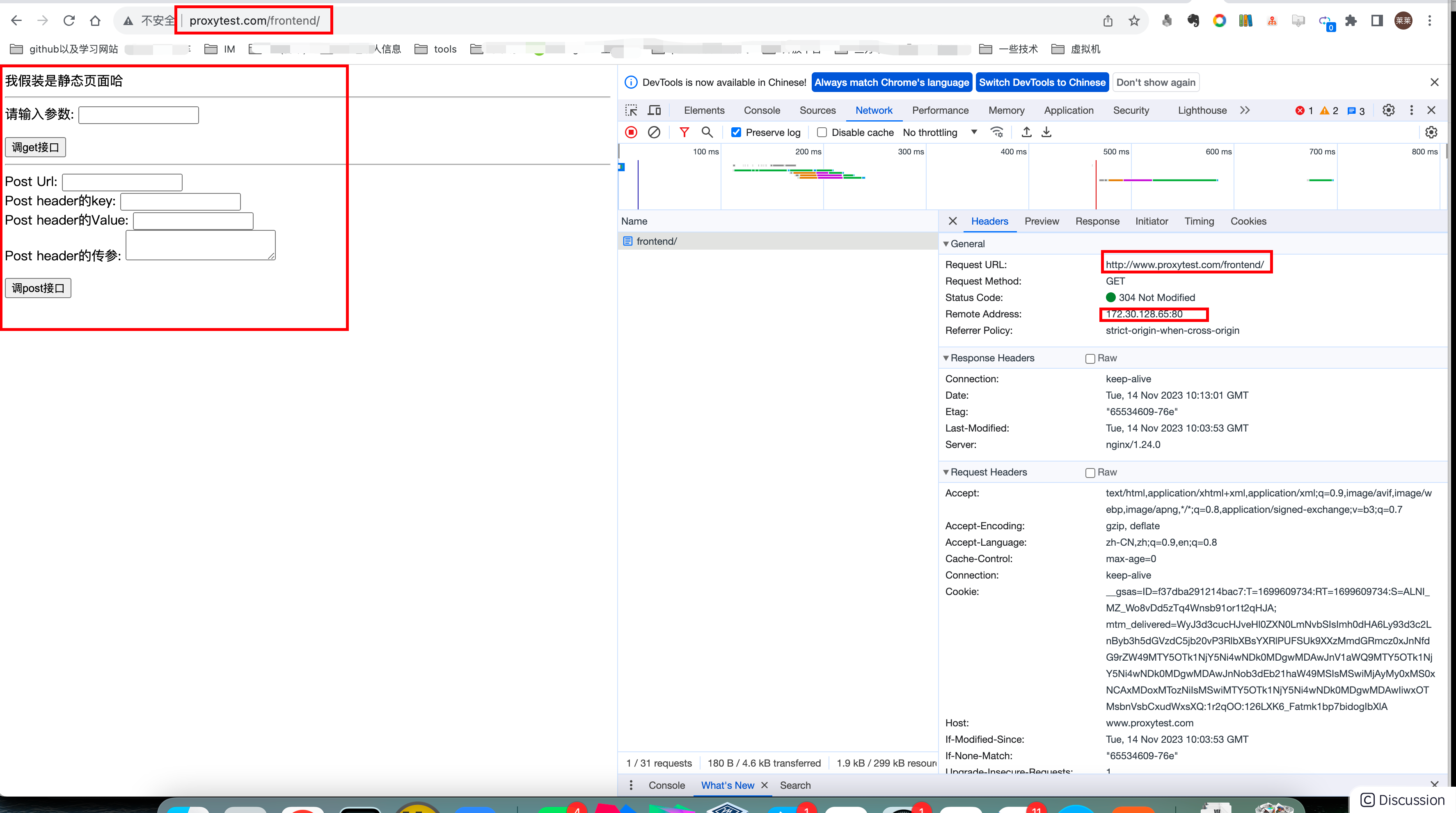
Task: Clear the network log
Action: 654,132
